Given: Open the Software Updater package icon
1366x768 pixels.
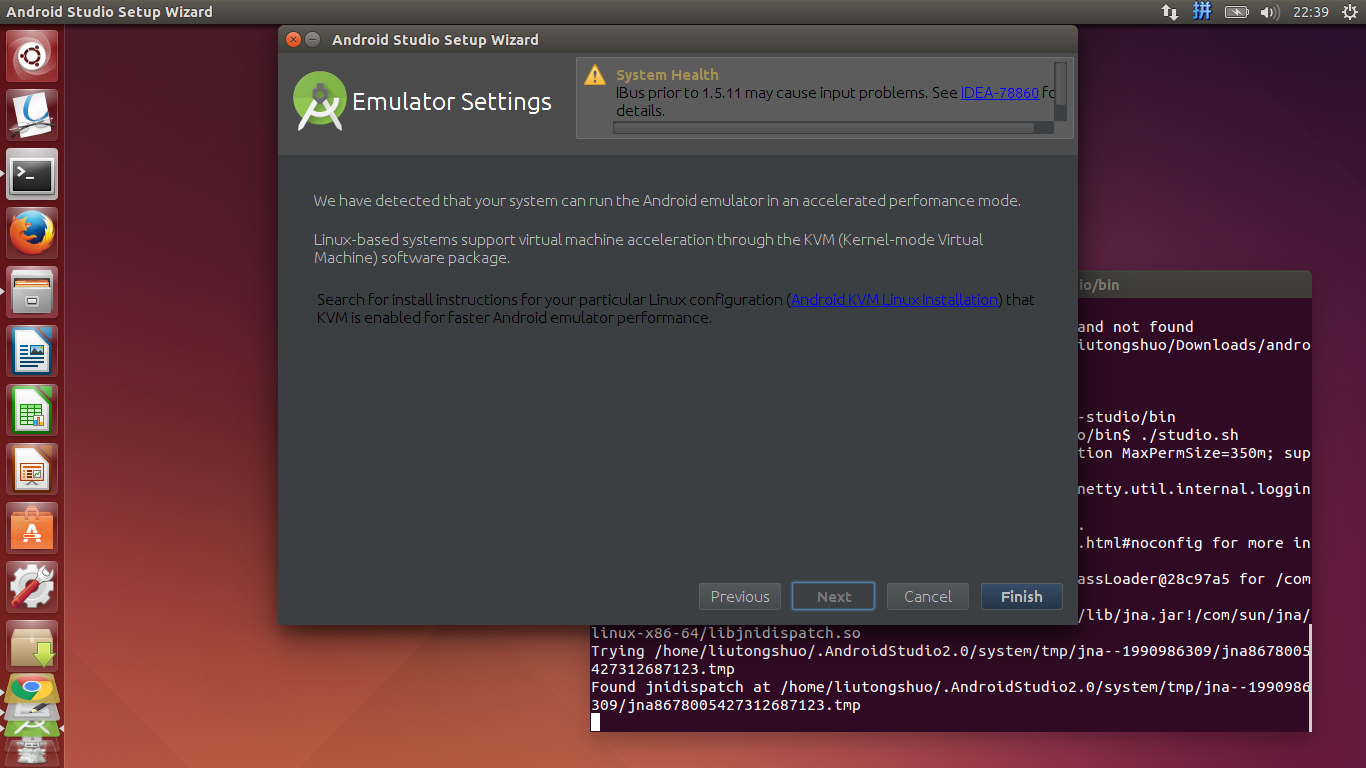Looking at the screenshot, I should tap(32, 646).
